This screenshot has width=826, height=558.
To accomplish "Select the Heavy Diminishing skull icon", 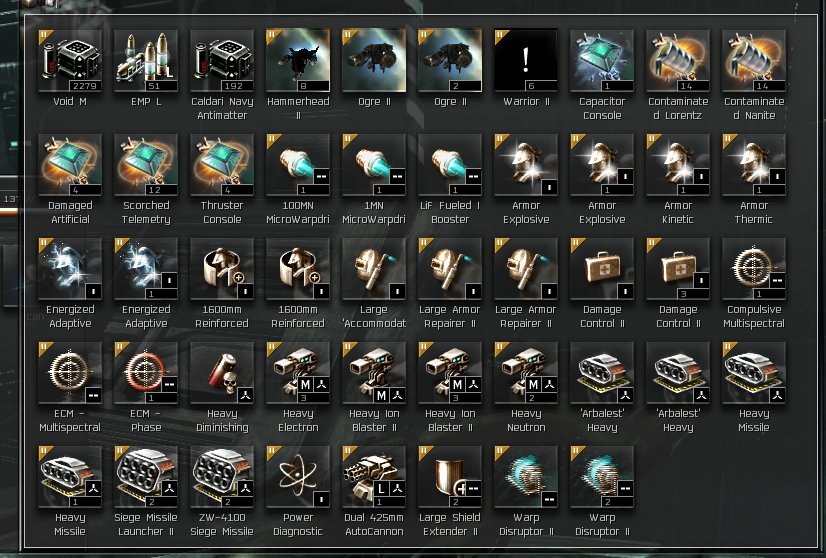I will (x=222, y=373).
